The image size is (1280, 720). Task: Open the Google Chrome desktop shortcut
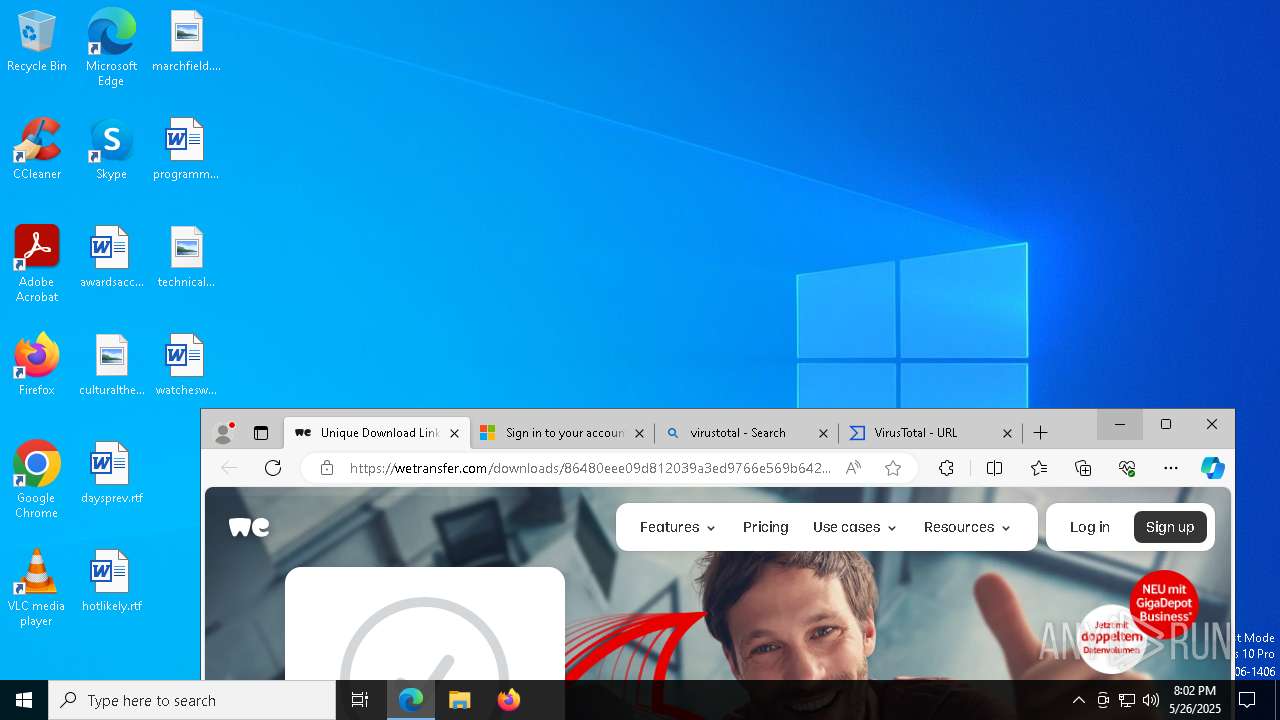pos(37,480)
